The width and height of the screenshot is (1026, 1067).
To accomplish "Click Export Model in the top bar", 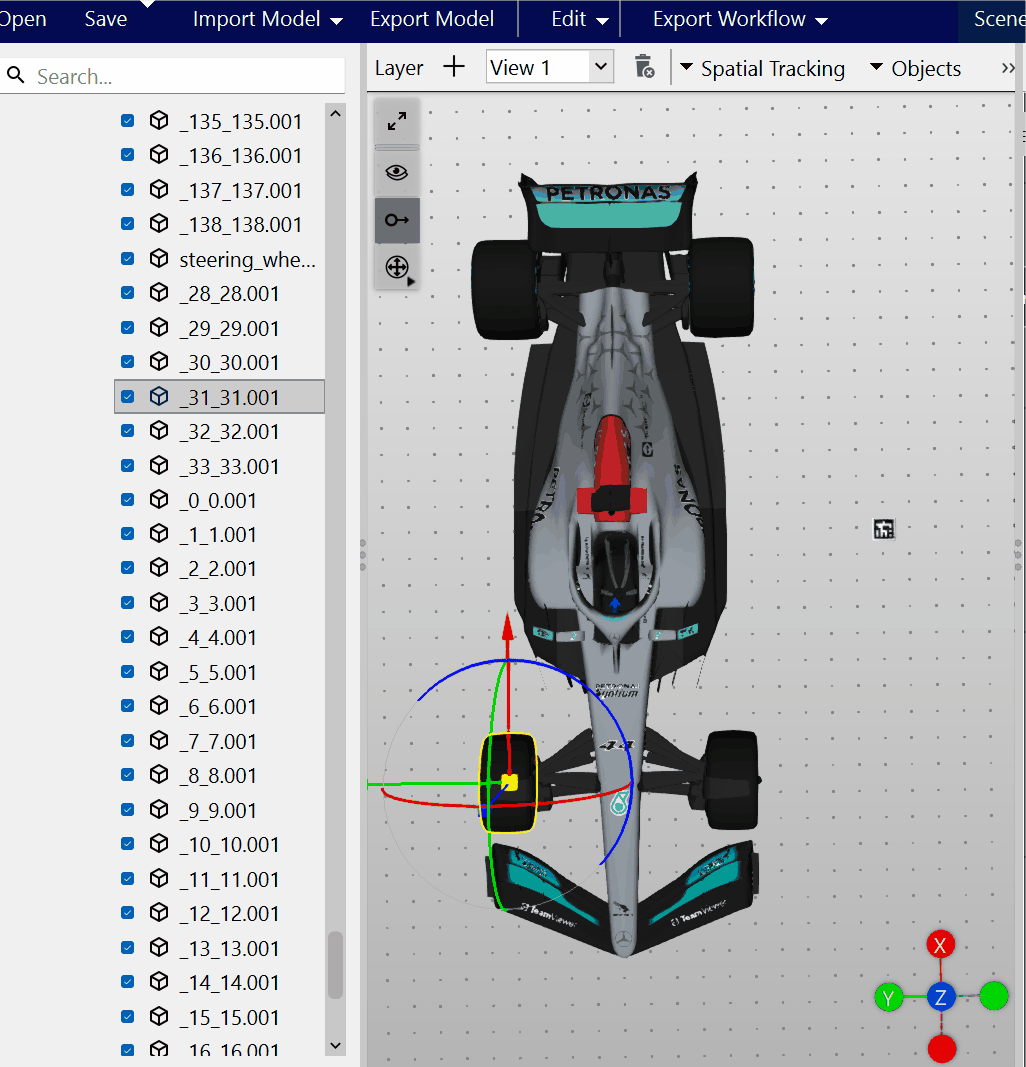I will 432,18.
